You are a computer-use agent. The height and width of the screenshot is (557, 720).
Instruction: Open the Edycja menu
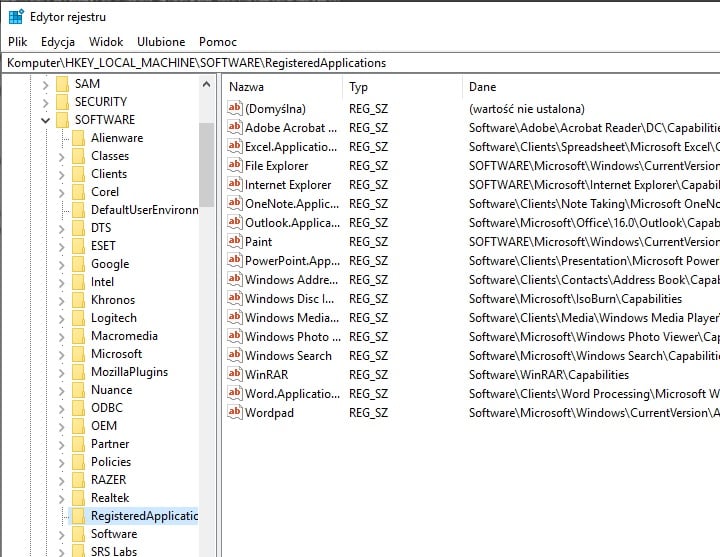pyautogui.click(x=58, y=42)
